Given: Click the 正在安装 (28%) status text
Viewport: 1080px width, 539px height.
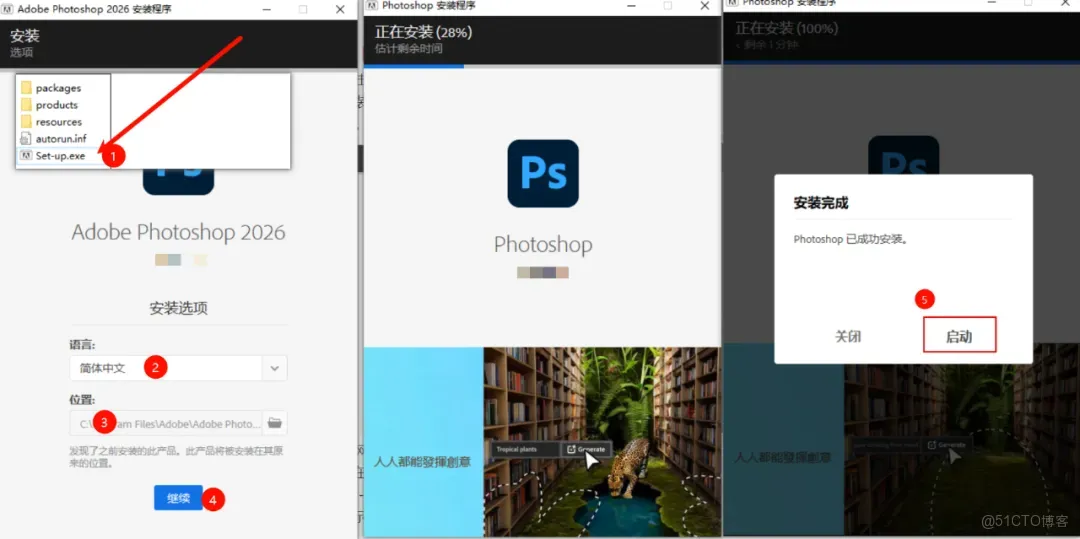Looking at the screenshot, I should pos(423,32).
